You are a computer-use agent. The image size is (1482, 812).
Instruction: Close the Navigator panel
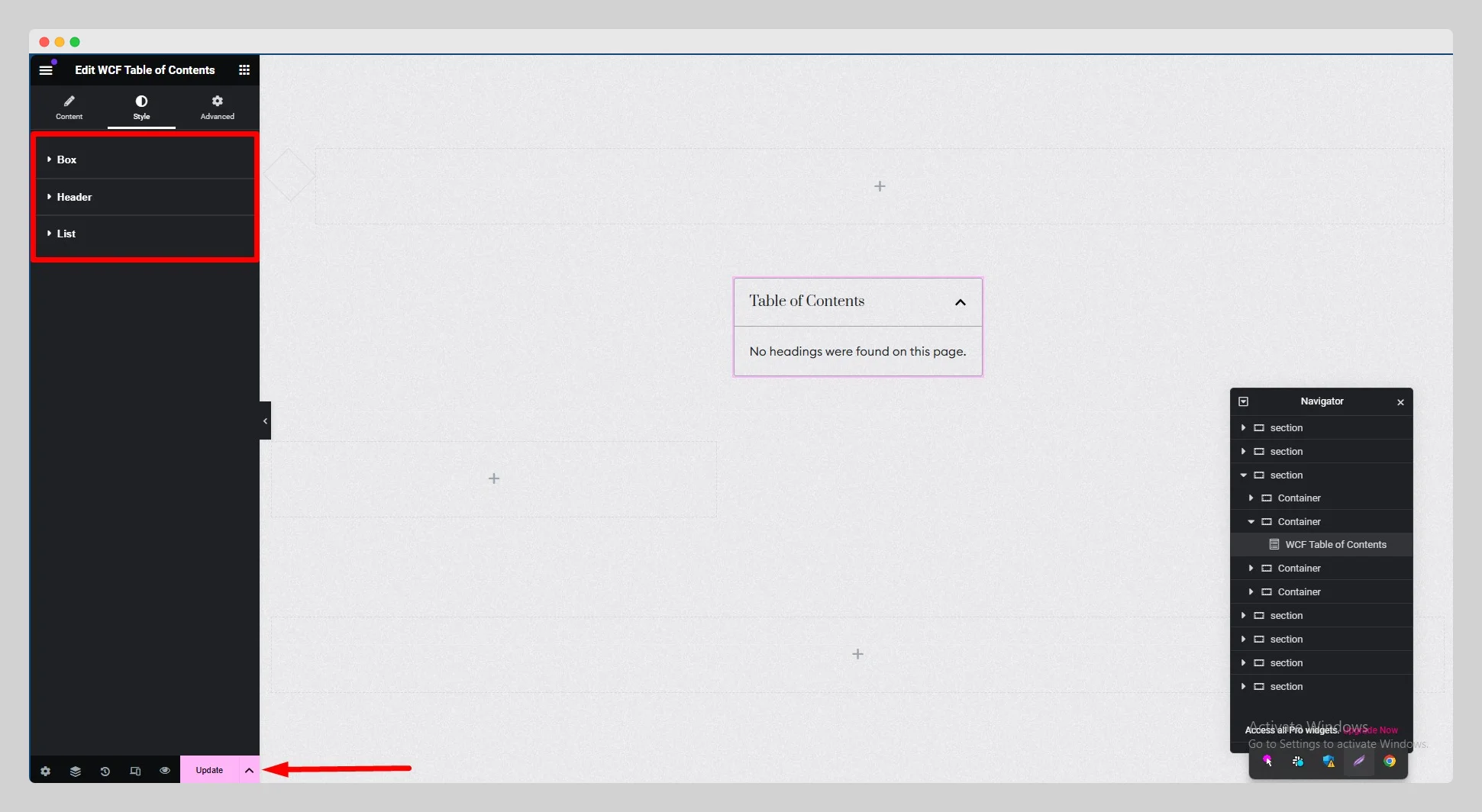[x=1400, y=402]
